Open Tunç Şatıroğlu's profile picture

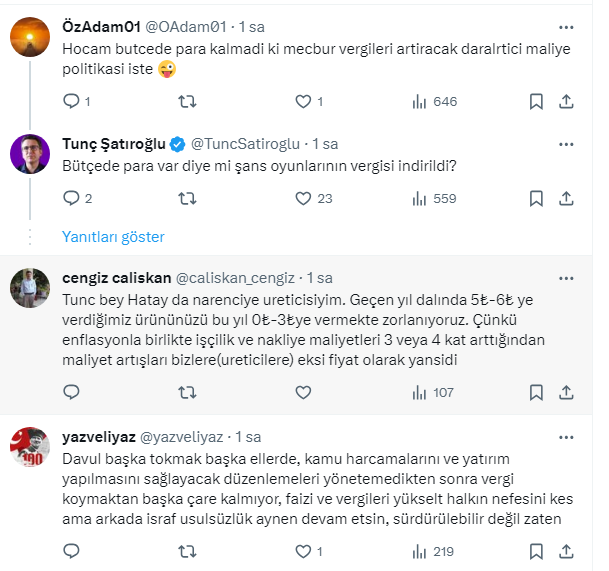click(x=31, y=153)
